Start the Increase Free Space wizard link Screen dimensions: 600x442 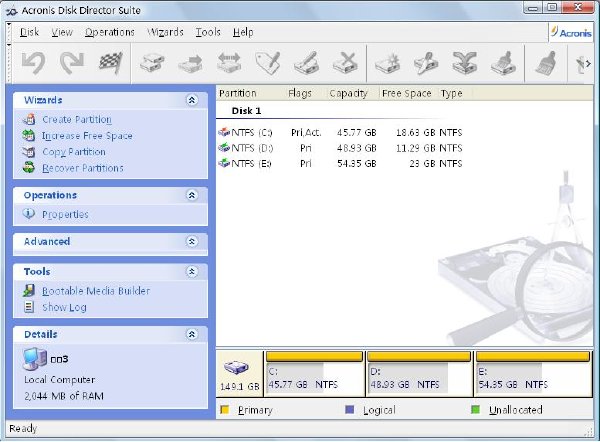tap(87, 136)
